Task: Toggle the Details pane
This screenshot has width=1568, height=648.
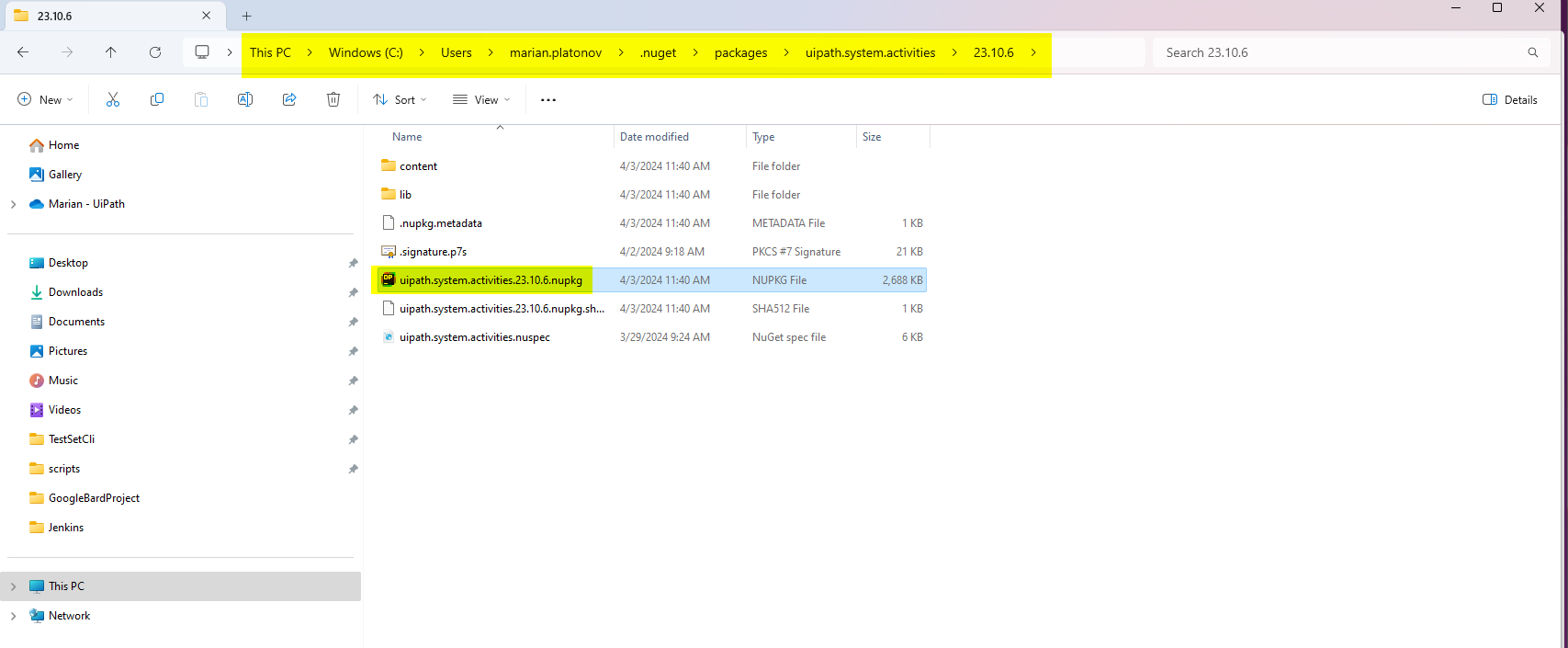Action: click(1510, 99)
